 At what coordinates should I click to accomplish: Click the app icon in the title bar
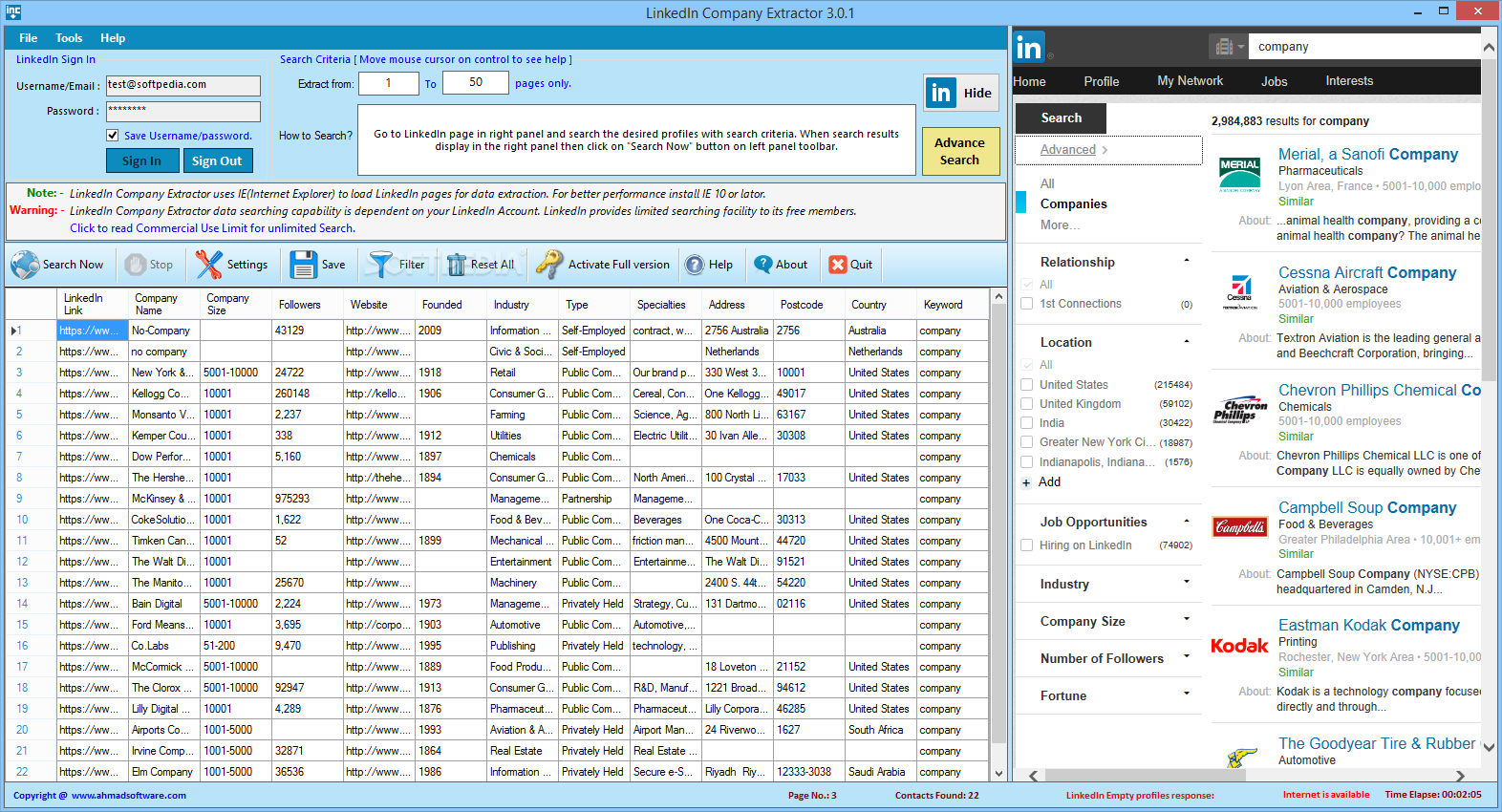tap(13, 11)
